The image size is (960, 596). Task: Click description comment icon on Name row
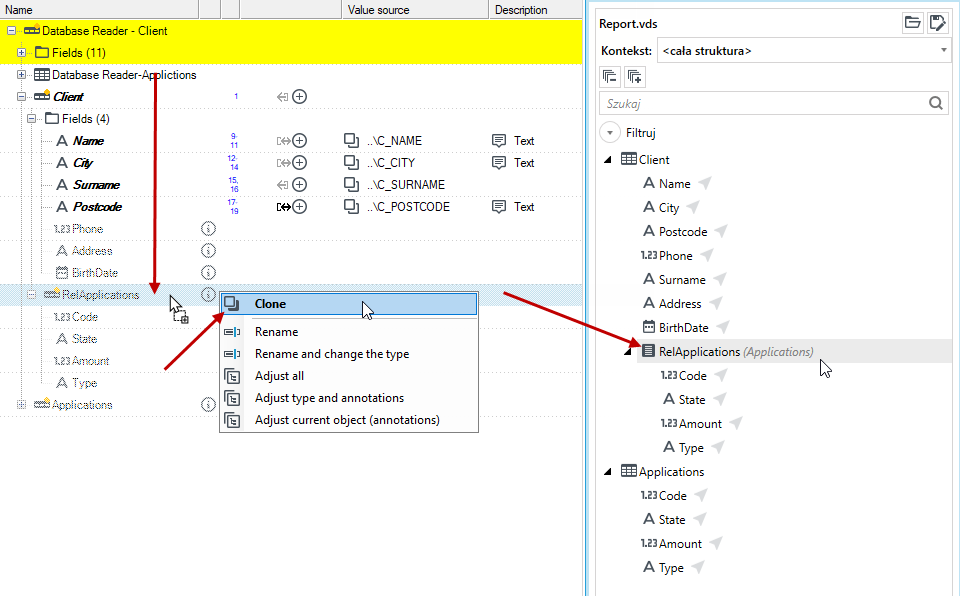[x=499, y=141]
